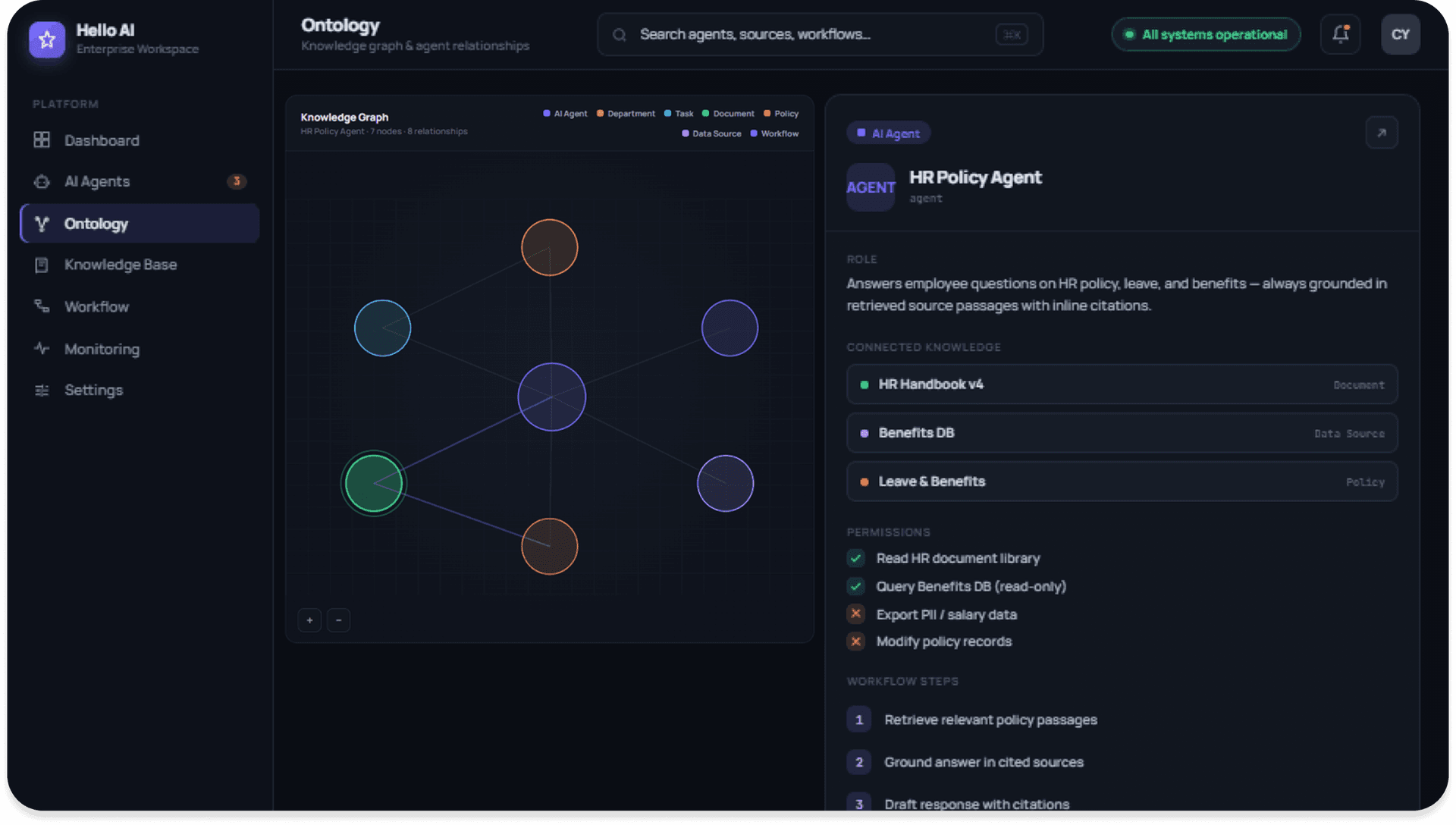Screen dimensions: 1456x825
Task: Click the AI Agent tag badge
Action: [x=888, y=133]
